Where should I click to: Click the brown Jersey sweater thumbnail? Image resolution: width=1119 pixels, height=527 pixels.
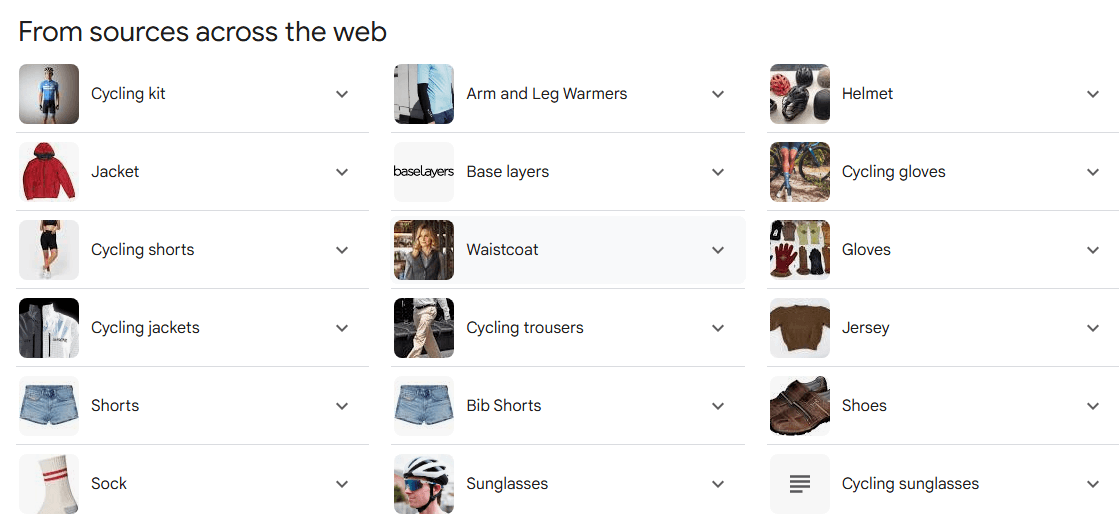(800, 328)
